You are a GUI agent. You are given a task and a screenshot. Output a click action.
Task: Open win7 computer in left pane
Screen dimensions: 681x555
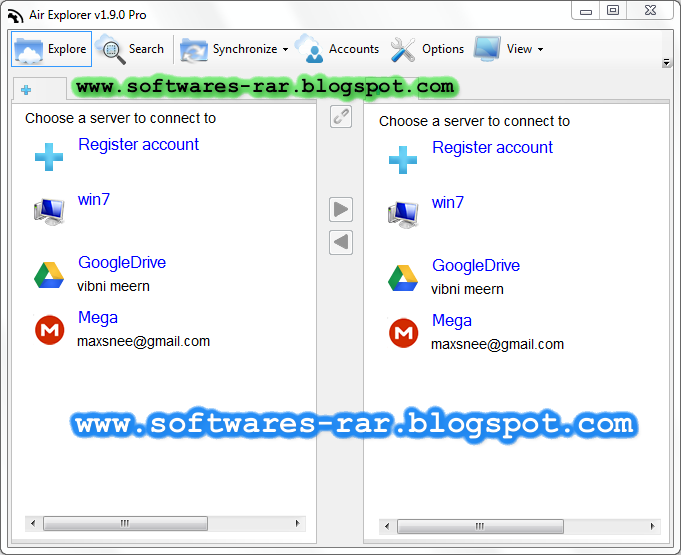click(x=94, y=199)
